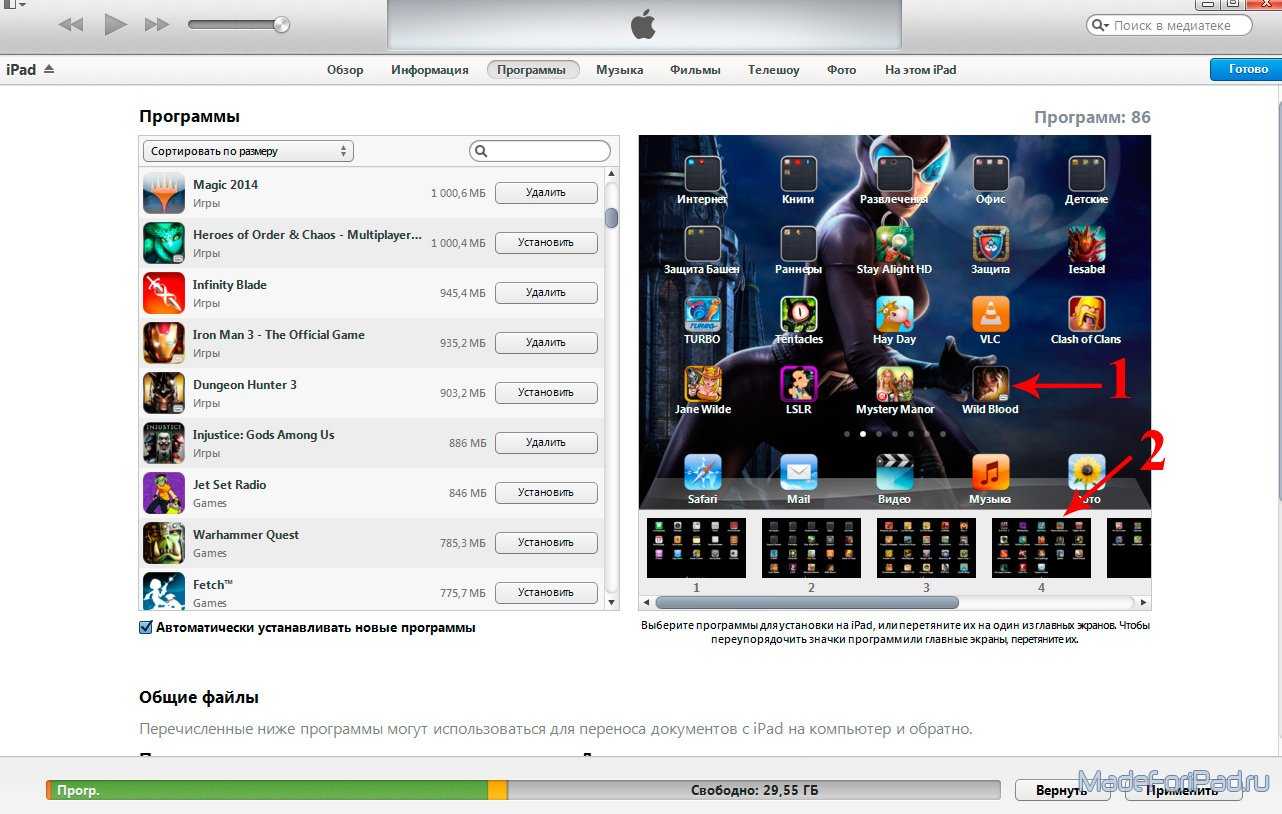Screen dimensions: 1282x814
Task: Install Heroes of Order & Chaos
Action: tap(546, 242)
